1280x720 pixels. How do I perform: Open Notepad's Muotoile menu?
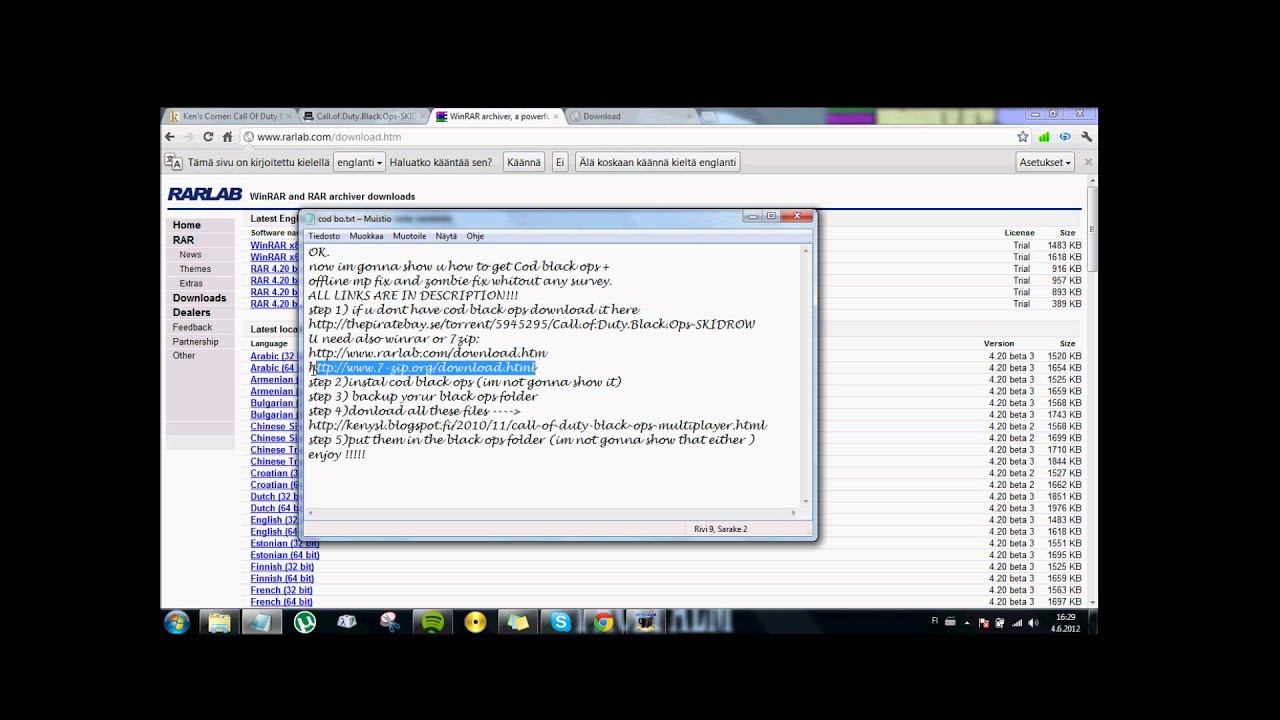click(x=409, y=236)
